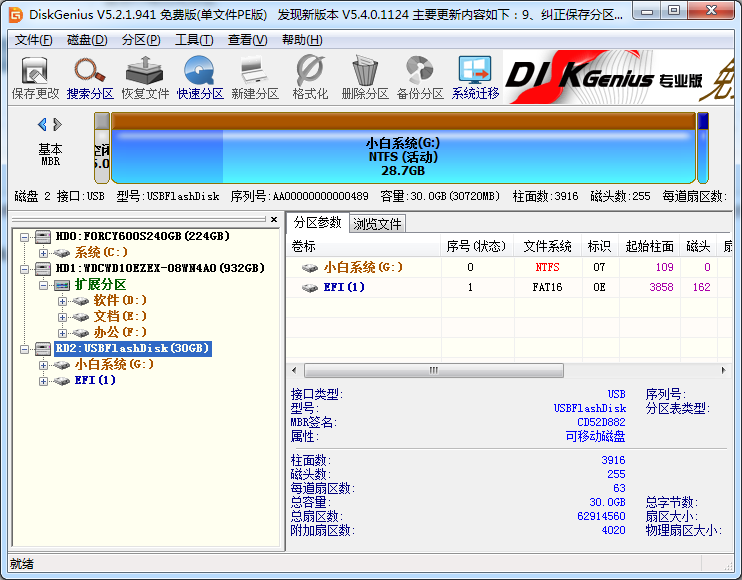Go to the previous disk with left arrow
The image size is (742, 580).
(42, 125)
